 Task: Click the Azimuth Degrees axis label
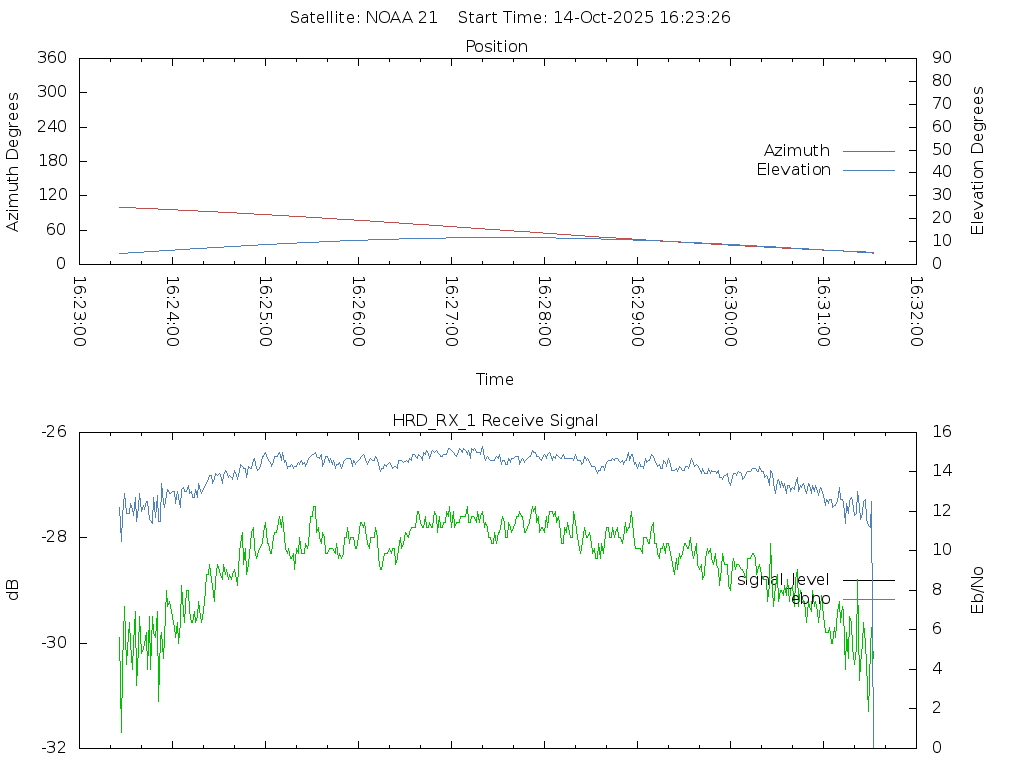pyautogui.click(x=14, y=161)
